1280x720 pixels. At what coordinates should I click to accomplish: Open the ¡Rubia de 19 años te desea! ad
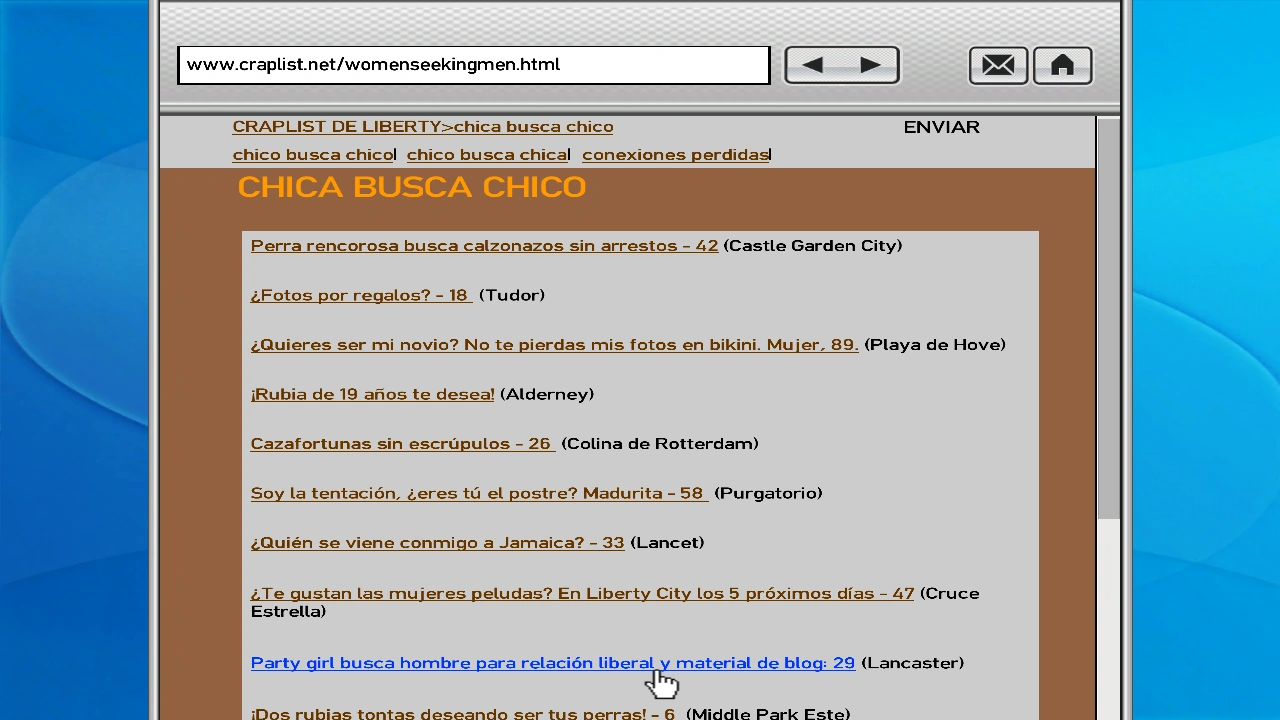(372, 394)
